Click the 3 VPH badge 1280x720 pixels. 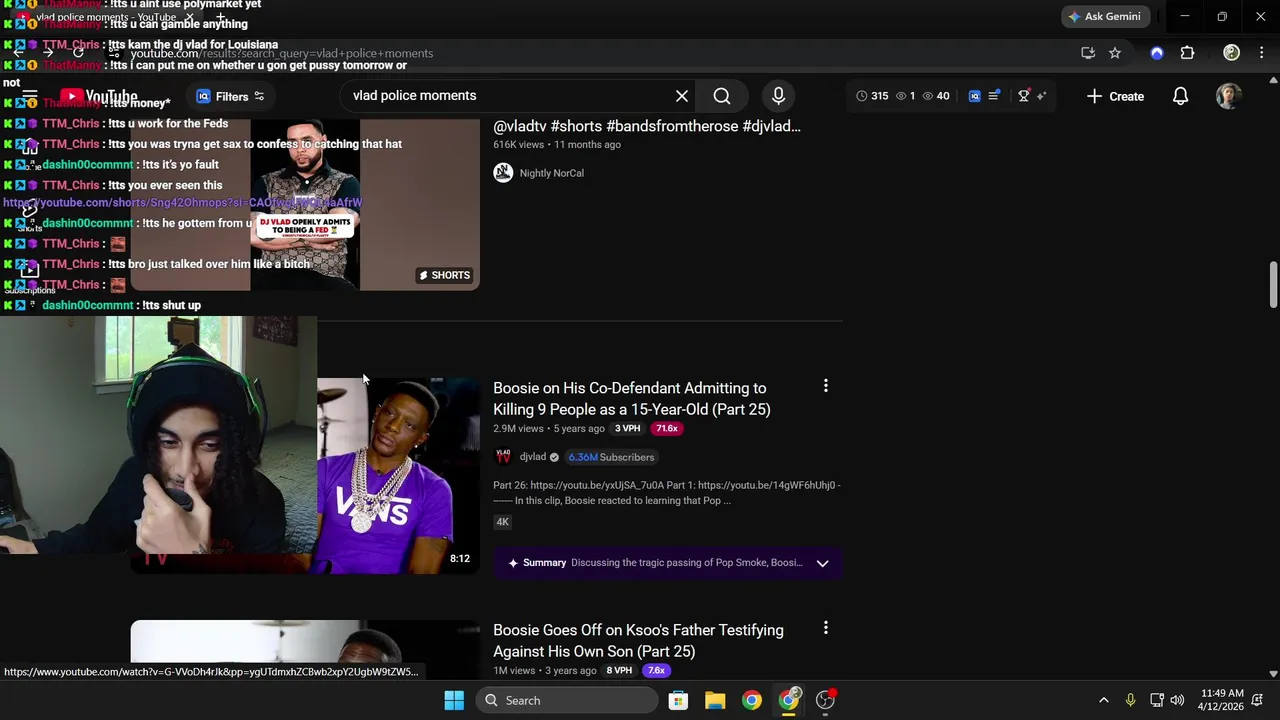tap(627, 428)
